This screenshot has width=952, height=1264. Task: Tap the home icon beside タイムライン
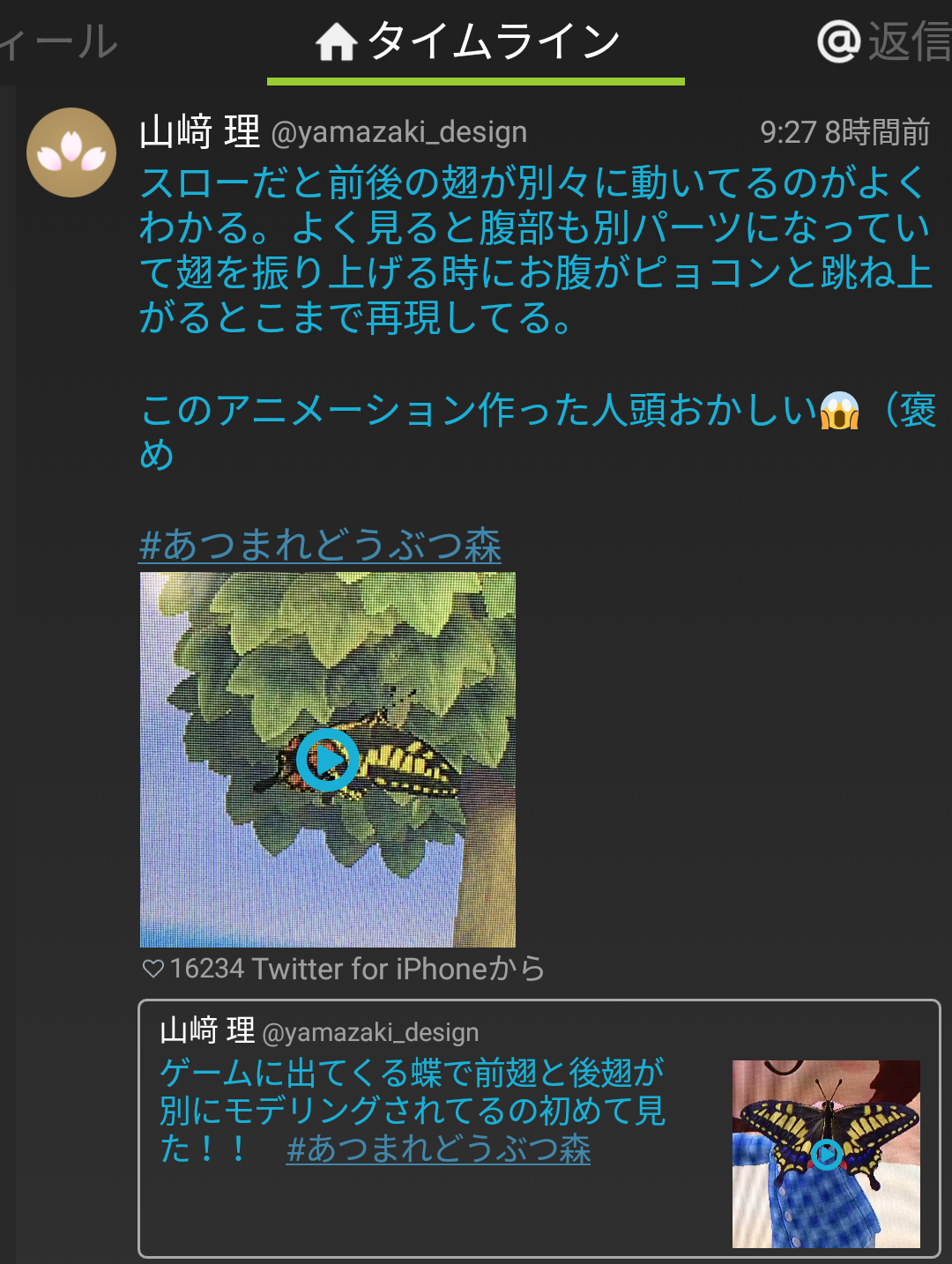click(x=336, y=42)
